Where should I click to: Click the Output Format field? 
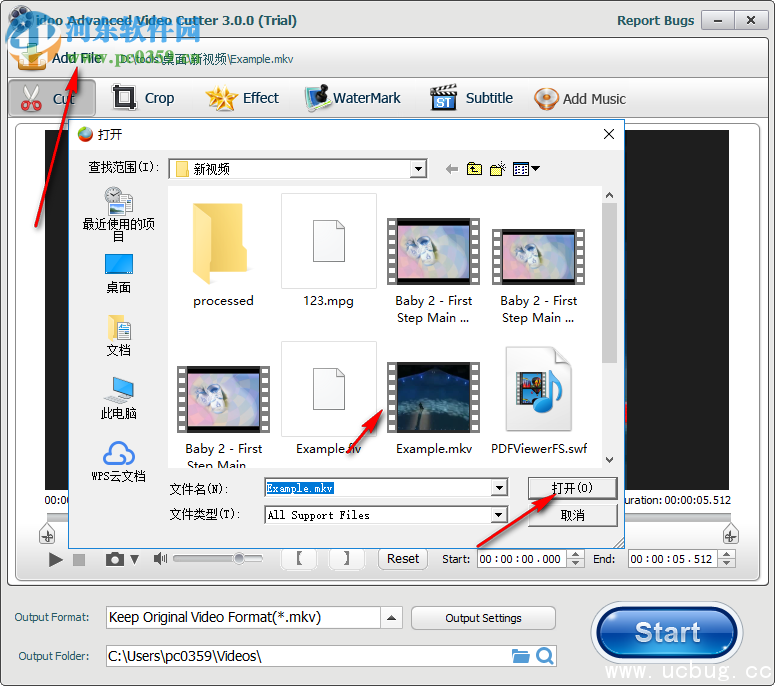pyautogui.click(x=243, y=617)
